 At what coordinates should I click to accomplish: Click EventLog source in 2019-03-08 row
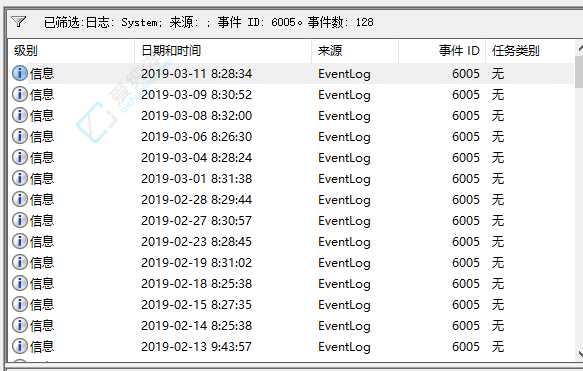tap(344, 116)
